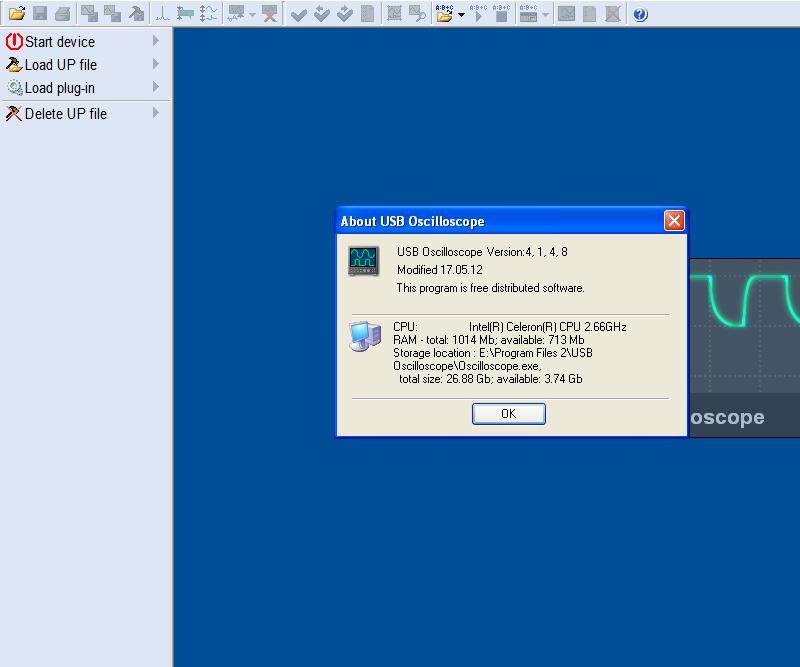Expand the Start device submenu arrow
The height and width of the screenshot is (667, 800).
(x=156, y=40)
